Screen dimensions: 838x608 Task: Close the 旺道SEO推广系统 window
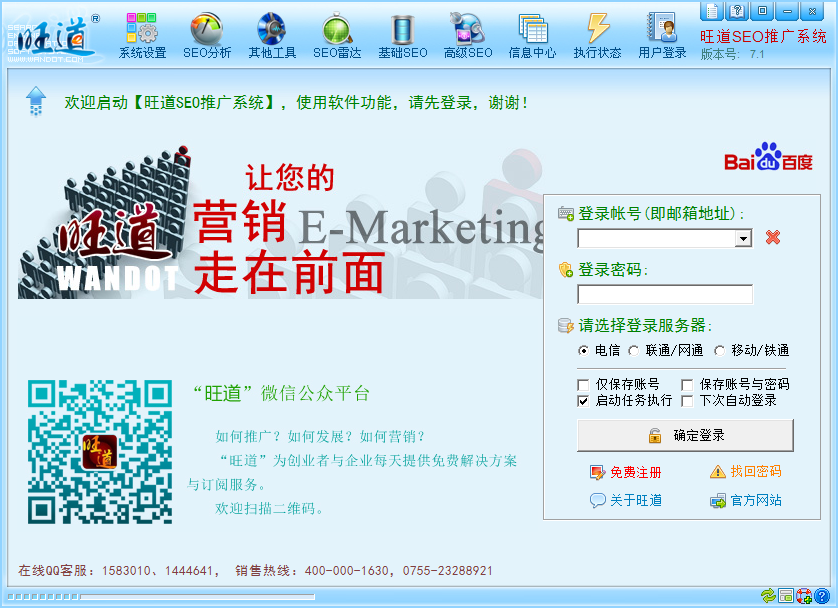812,11
